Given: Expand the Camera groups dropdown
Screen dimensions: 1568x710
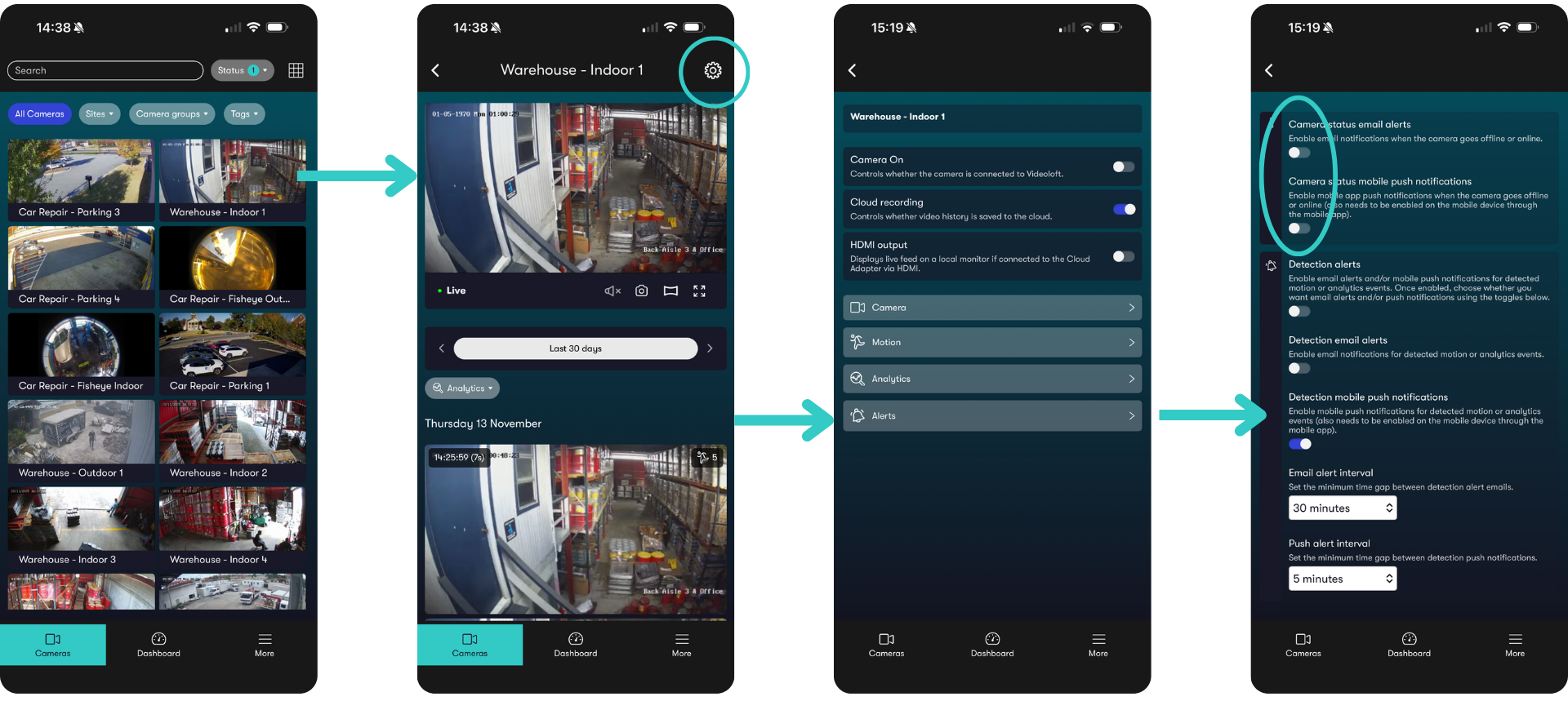Looking at the screenshot, I should (x=172, y=114).
